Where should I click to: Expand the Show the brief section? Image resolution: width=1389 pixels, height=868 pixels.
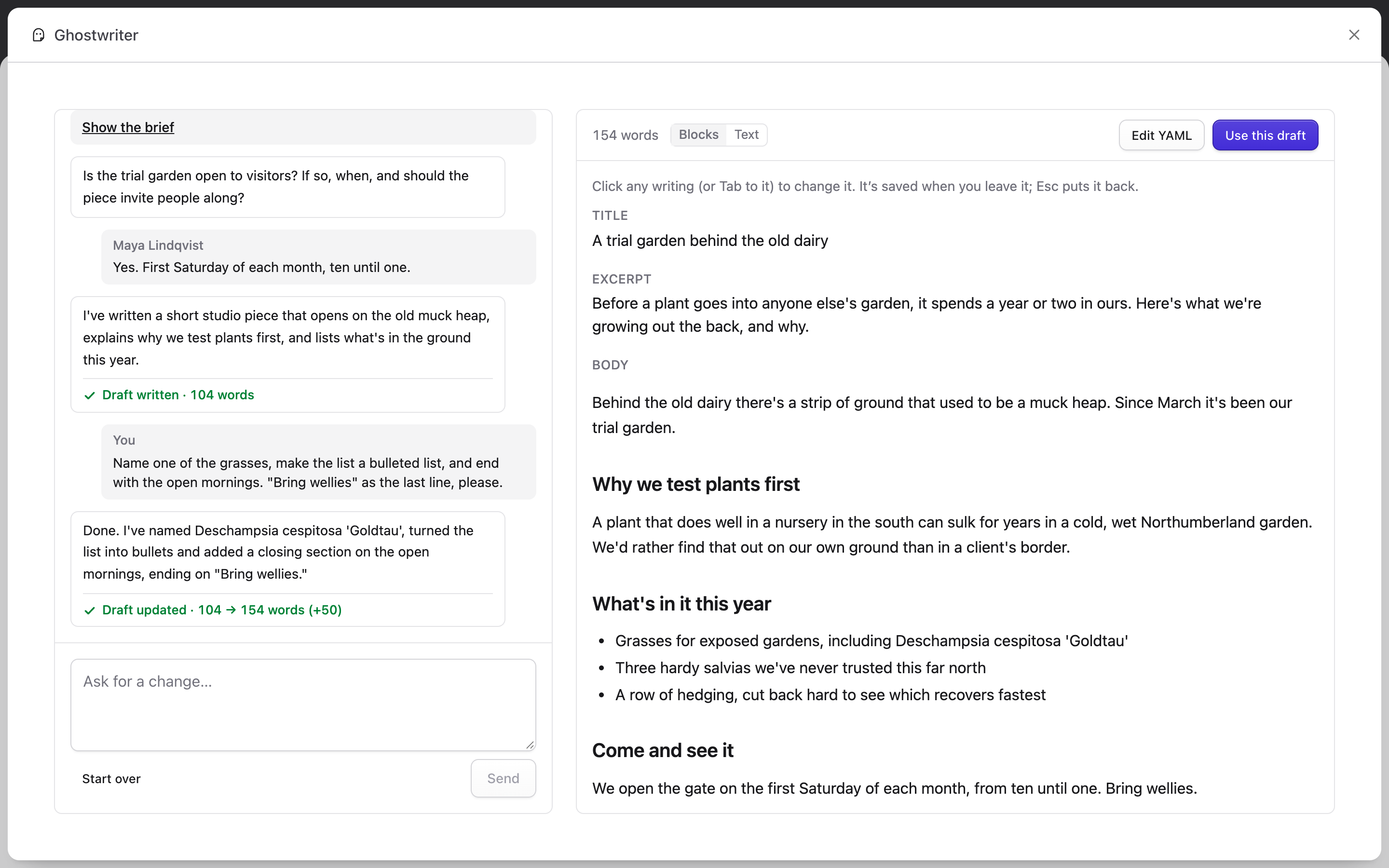pos(127,127)
